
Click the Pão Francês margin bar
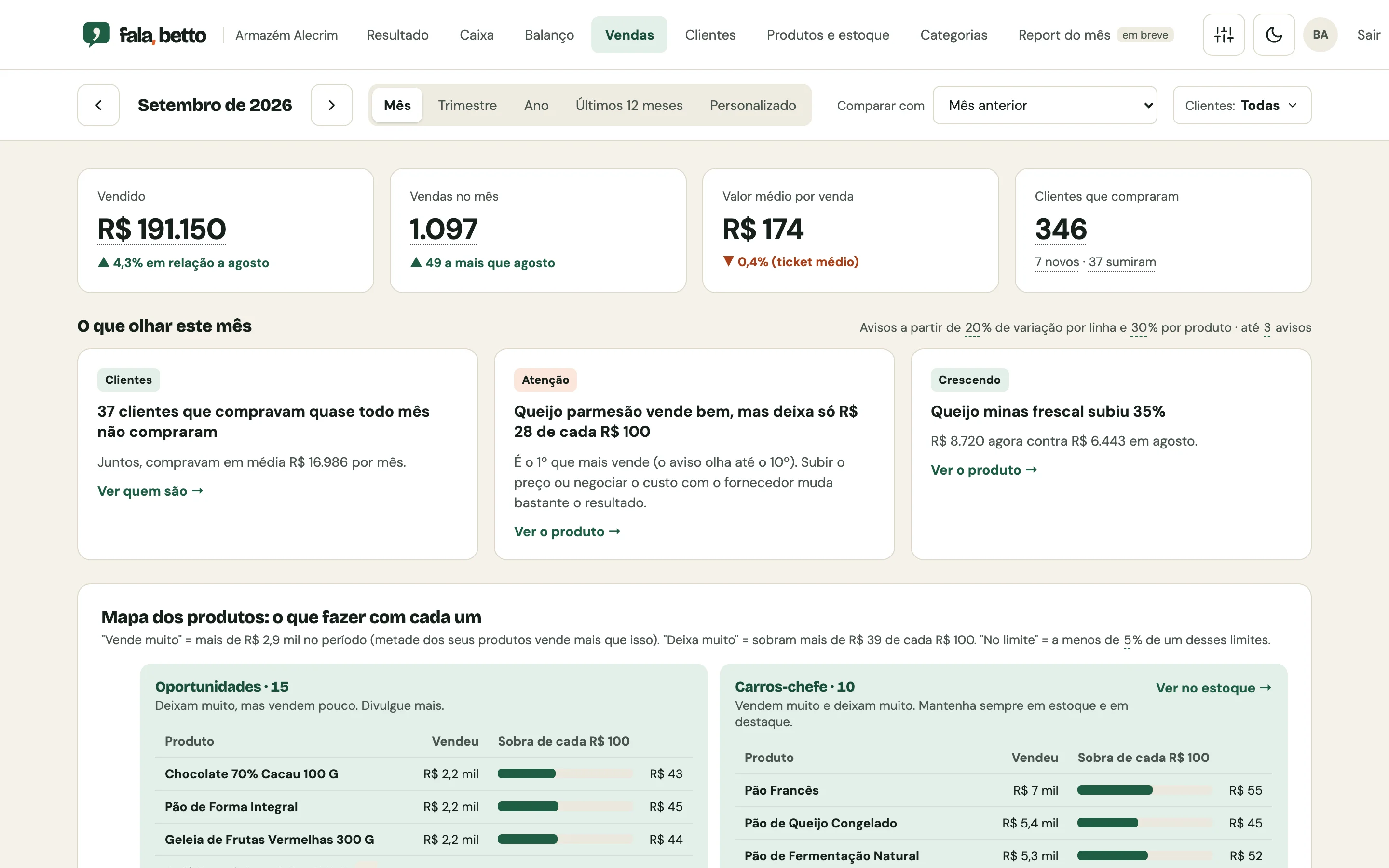1144,790
